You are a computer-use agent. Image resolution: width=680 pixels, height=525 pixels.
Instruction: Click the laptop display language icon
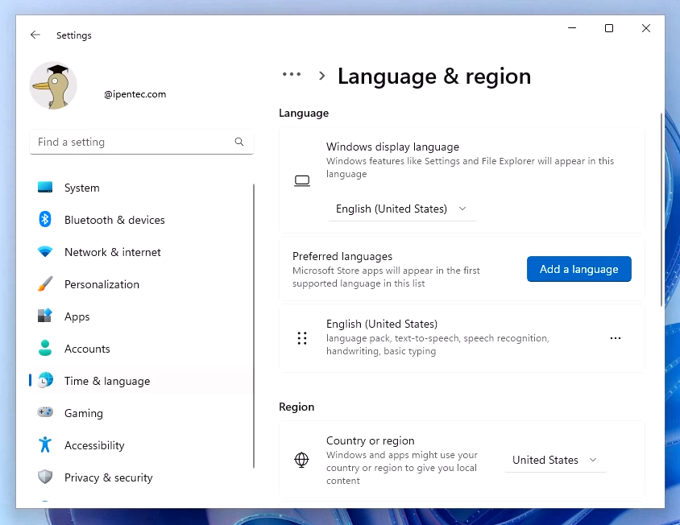point(302,180)
